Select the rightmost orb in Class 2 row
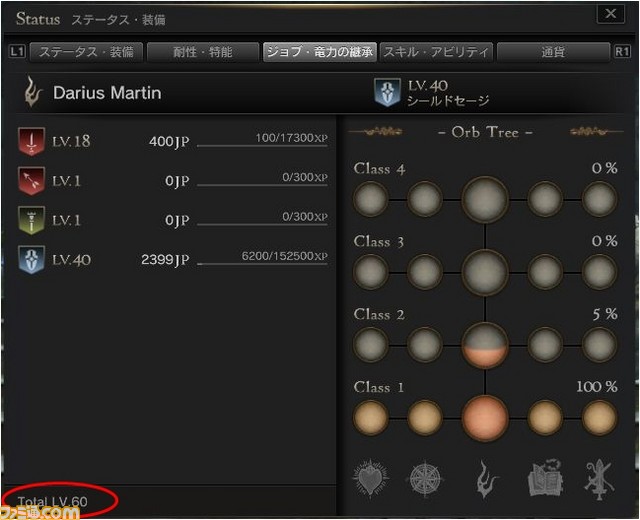The image size is (640, 520). (599, 345)
